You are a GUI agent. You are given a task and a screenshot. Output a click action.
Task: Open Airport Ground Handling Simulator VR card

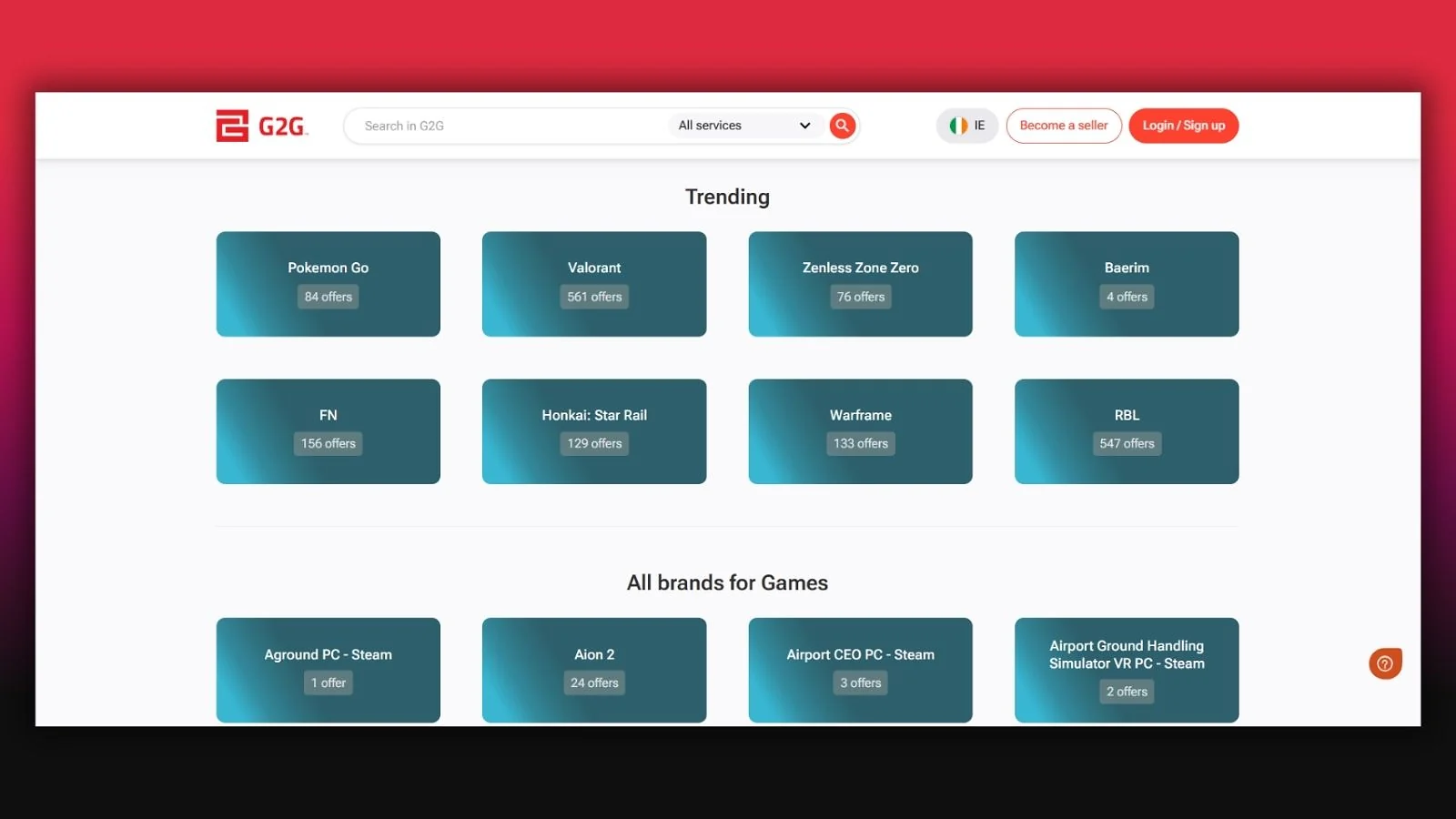click(1127, 671)
